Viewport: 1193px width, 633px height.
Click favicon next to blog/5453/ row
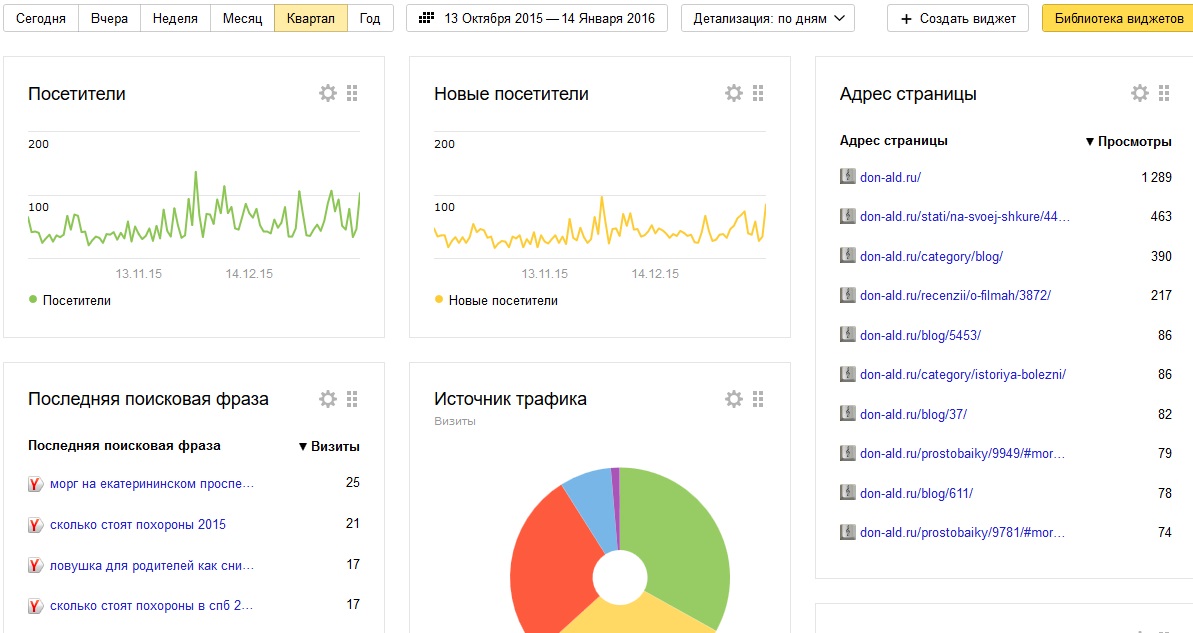[x=848, y=335]
